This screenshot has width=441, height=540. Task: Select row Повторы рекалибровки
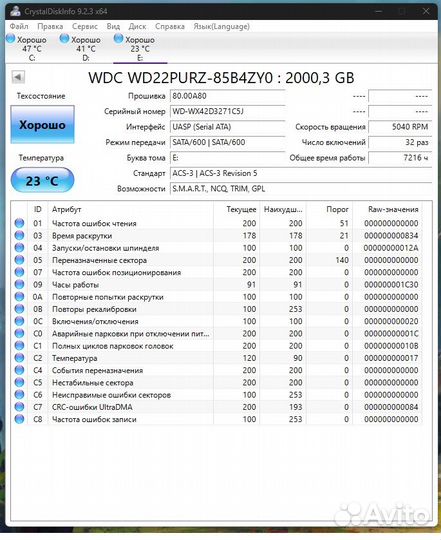pyautogui.click(x=217, y=309)
